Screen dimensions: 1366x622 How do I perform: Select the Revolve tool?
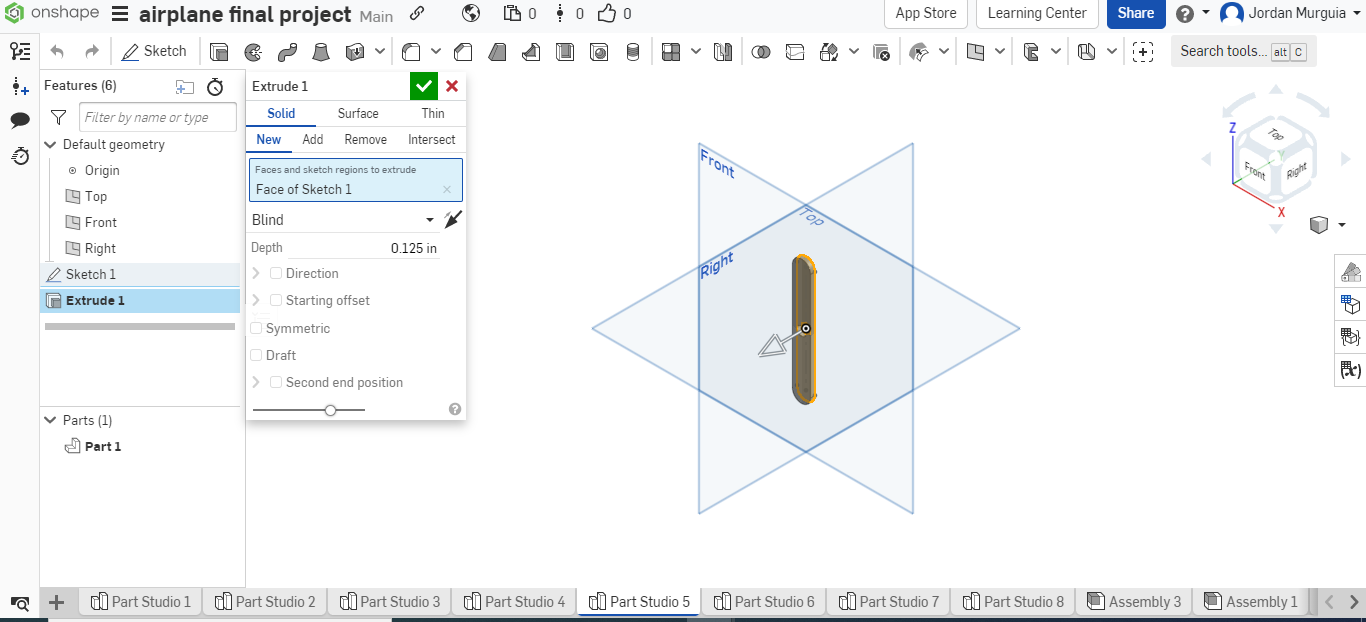pyautogui.click(x=253, y=51)
